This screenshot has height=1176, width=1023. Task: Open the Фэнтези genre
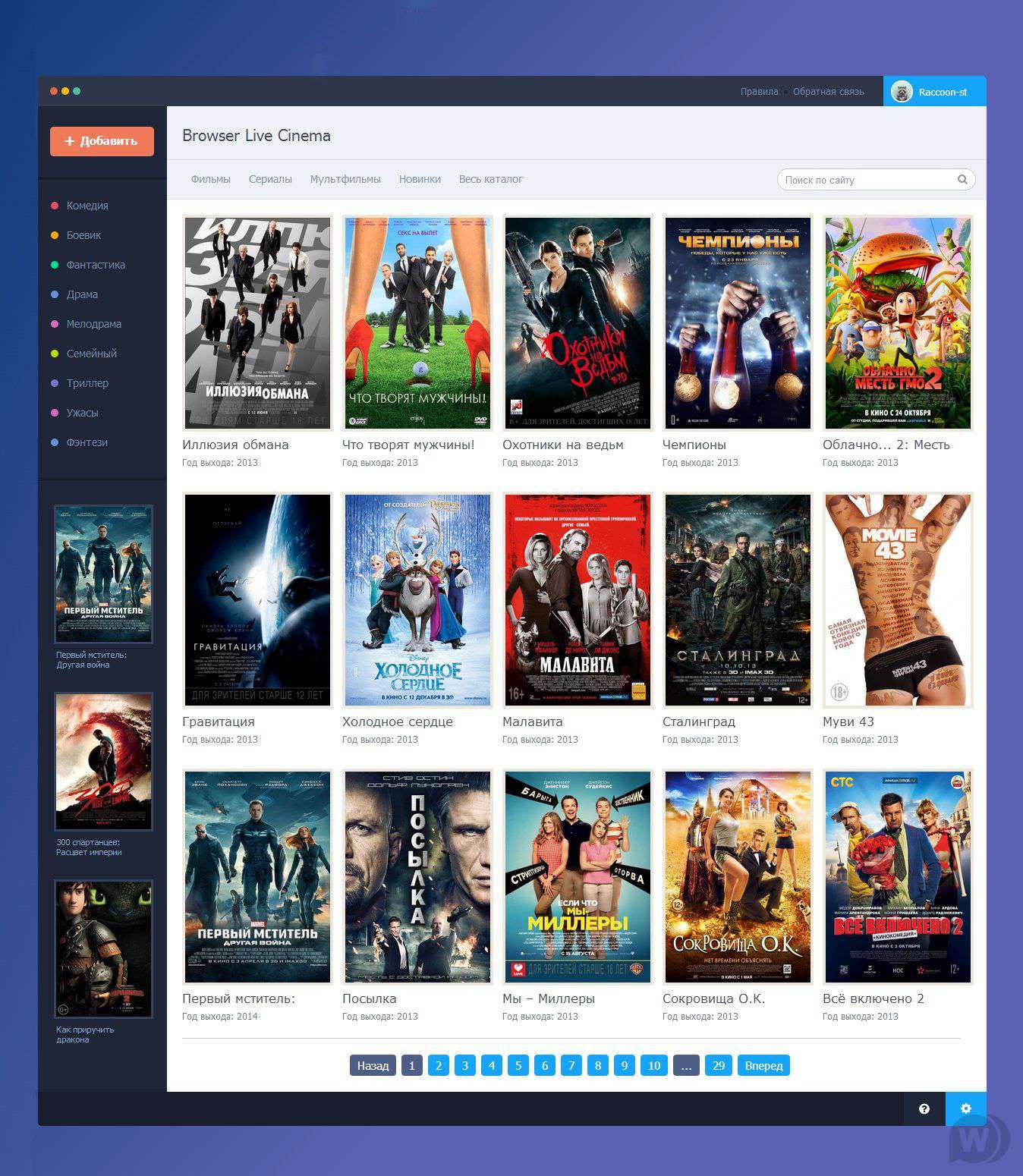click(x=87, y=442)
